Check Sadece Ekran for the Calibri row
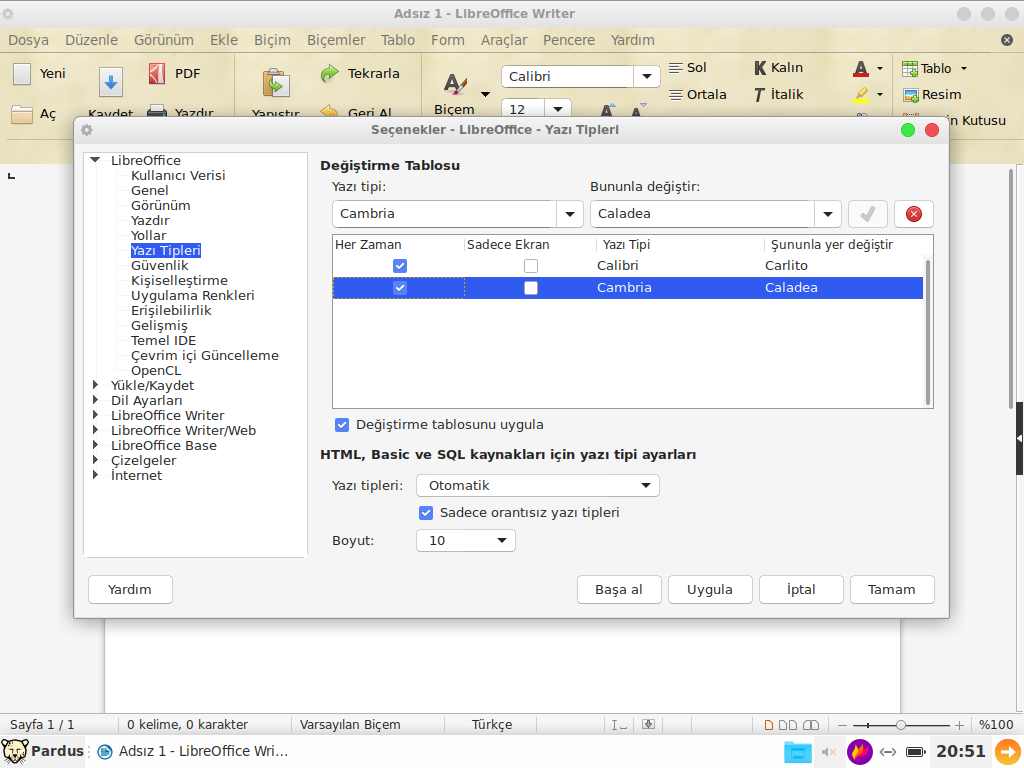This screenshot has height=768, width=1024. pos(531,266)
